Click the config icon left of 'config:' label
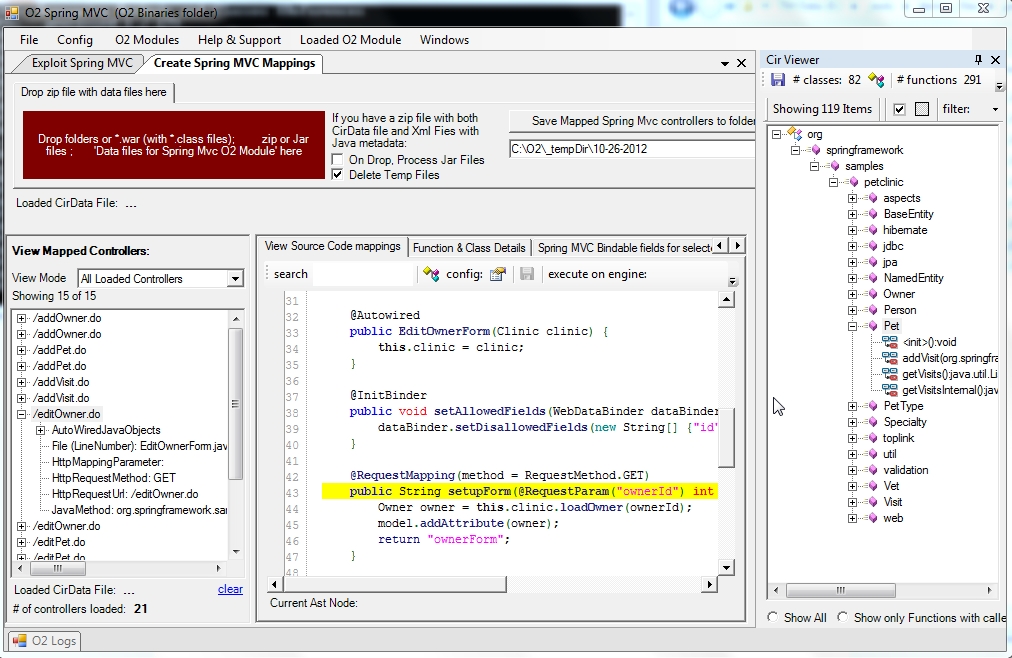Viewport: 1012px width, 658px height. pos(431,274)
